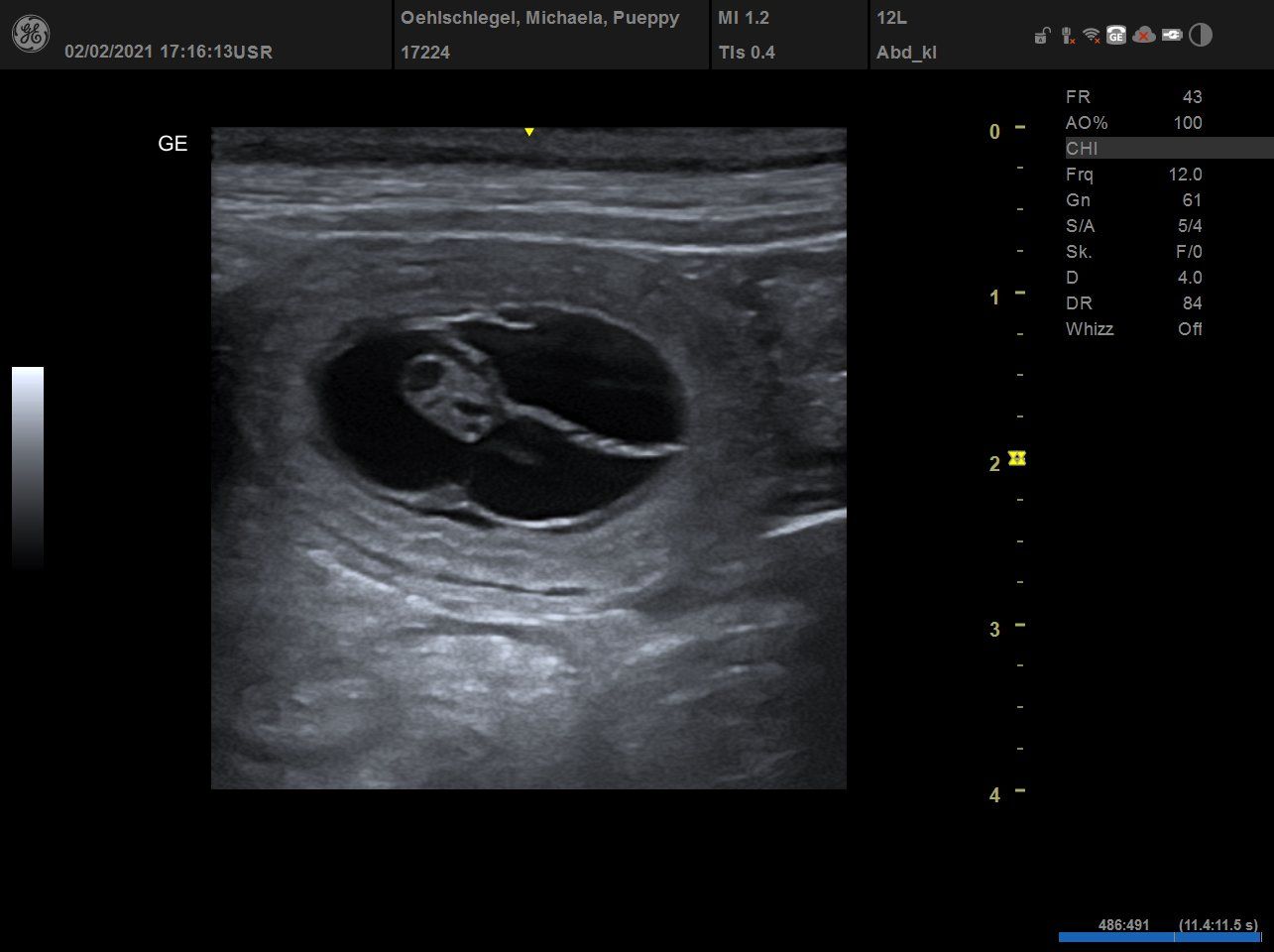This screenshot has width=1274, height=952.
Task: Click the TIs 0.4 readout
Action: tap(747, 53)
